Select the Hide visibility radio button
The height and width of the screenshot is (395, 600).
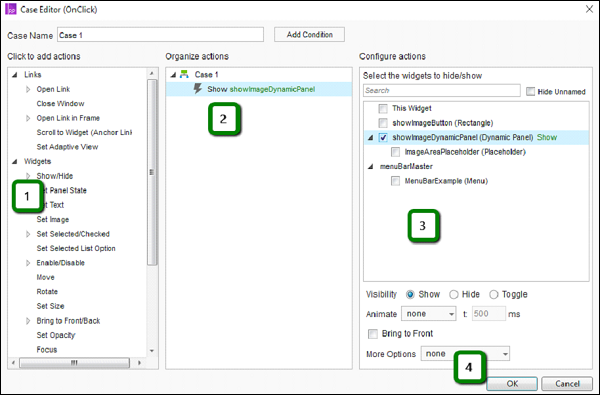coord(454,294)
